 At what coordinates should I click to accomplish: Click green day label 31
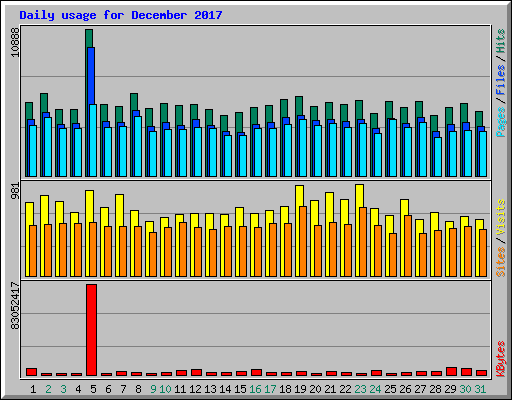click(x=480, y=389)
